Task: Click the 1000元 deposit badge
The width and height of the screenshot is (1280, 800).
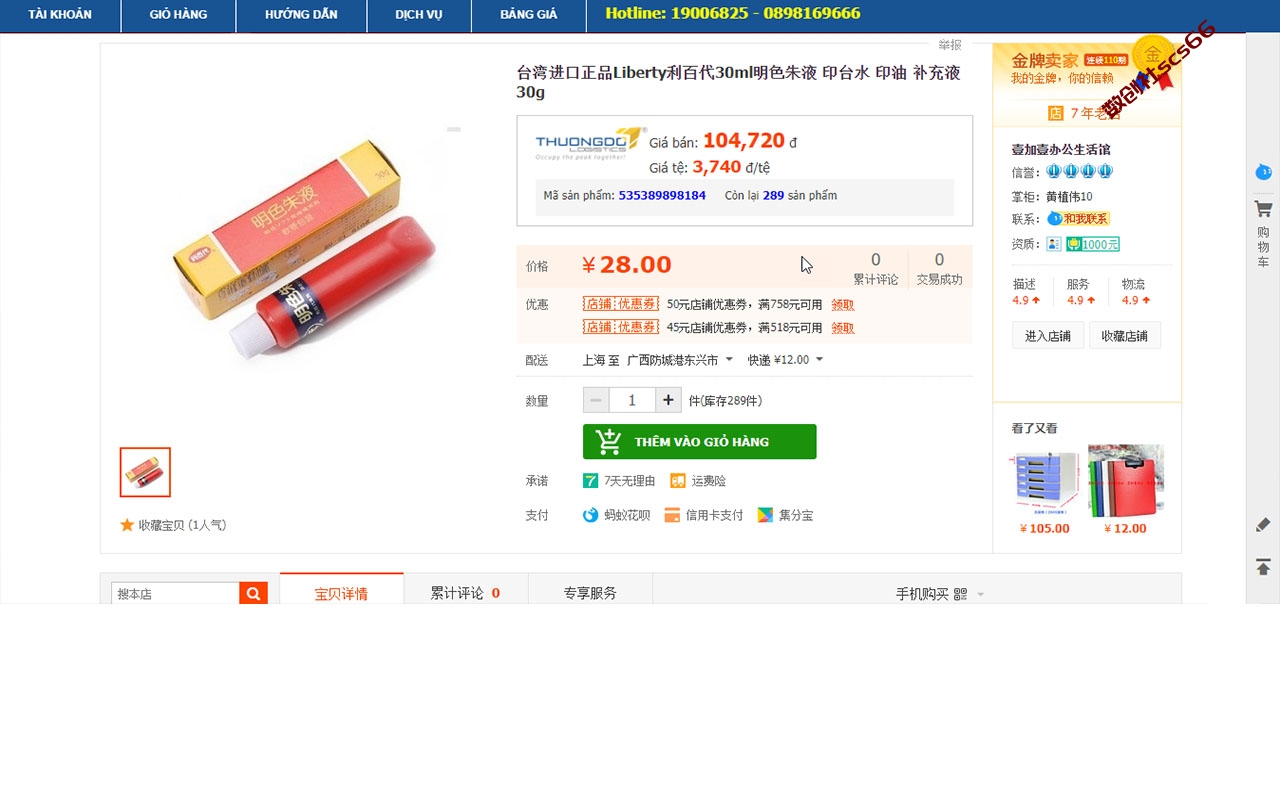Action: [x=1093, y=244]
